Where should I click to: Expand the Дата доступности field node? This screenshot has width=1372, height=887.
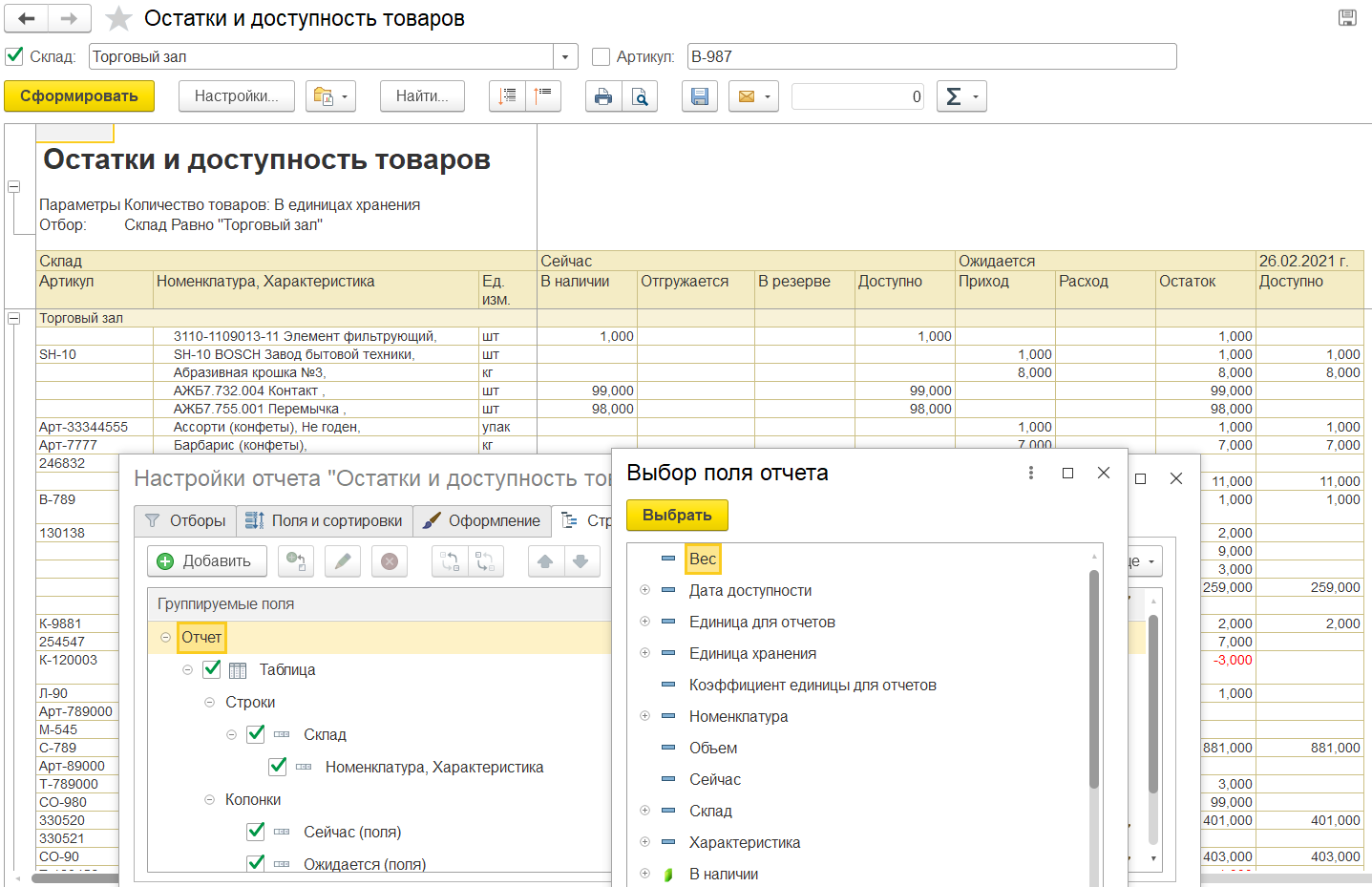click(x=644, y=590)
